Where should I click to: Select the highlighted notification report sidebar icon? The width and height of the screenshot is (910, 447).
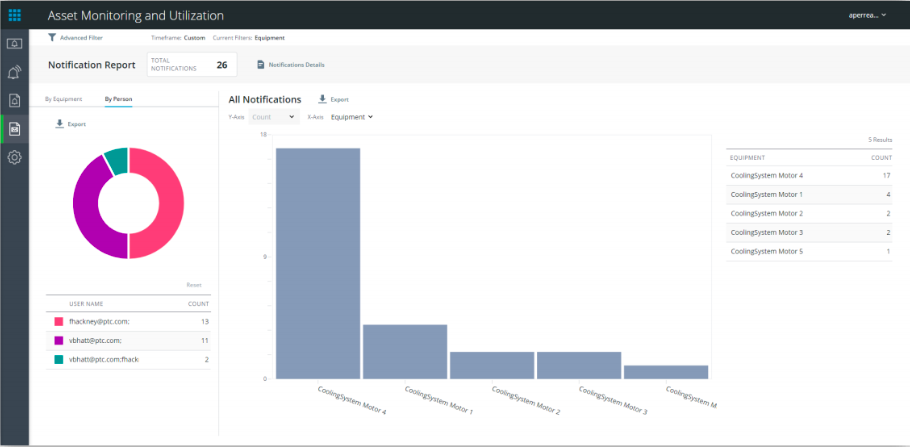[x=15, y=128]
